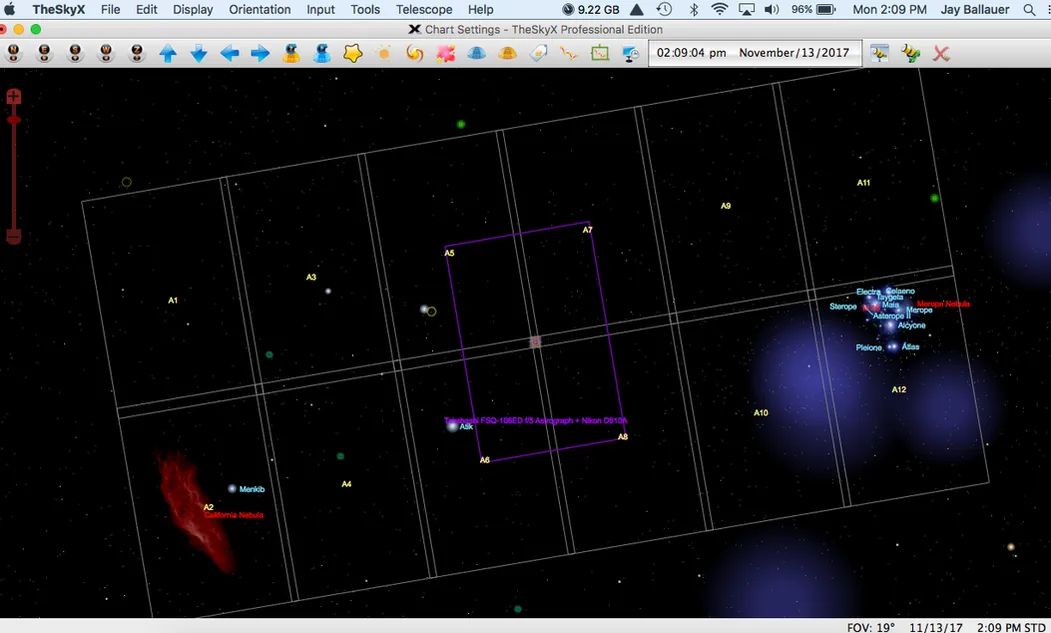The height and width of the screenshot is (633, 1051).
Task: Open the Telescope menu
Action: click(x=424, y=9)
